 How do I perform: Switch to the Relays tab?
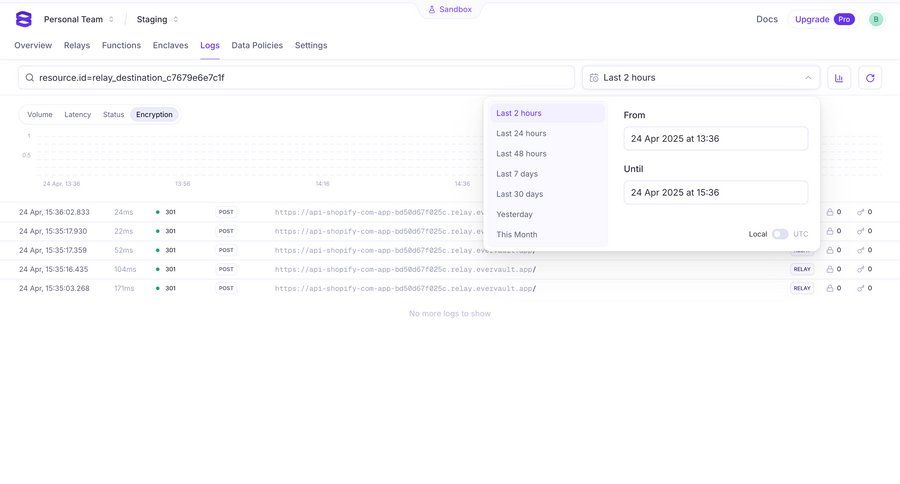point(77,45)
